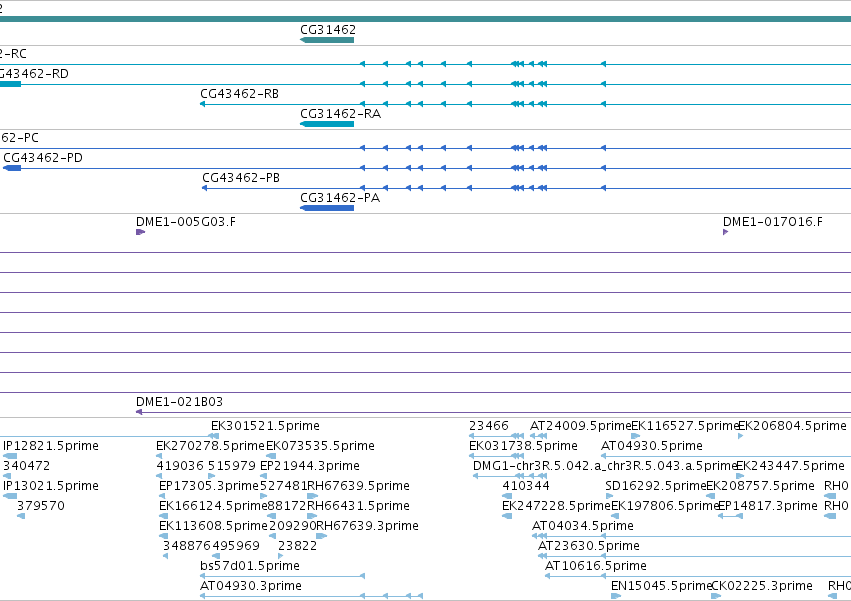Select AT10616.5prime EST label
The width and height of the screenshot is (851, 601).
pyautogui.click(x=596, y=566)
